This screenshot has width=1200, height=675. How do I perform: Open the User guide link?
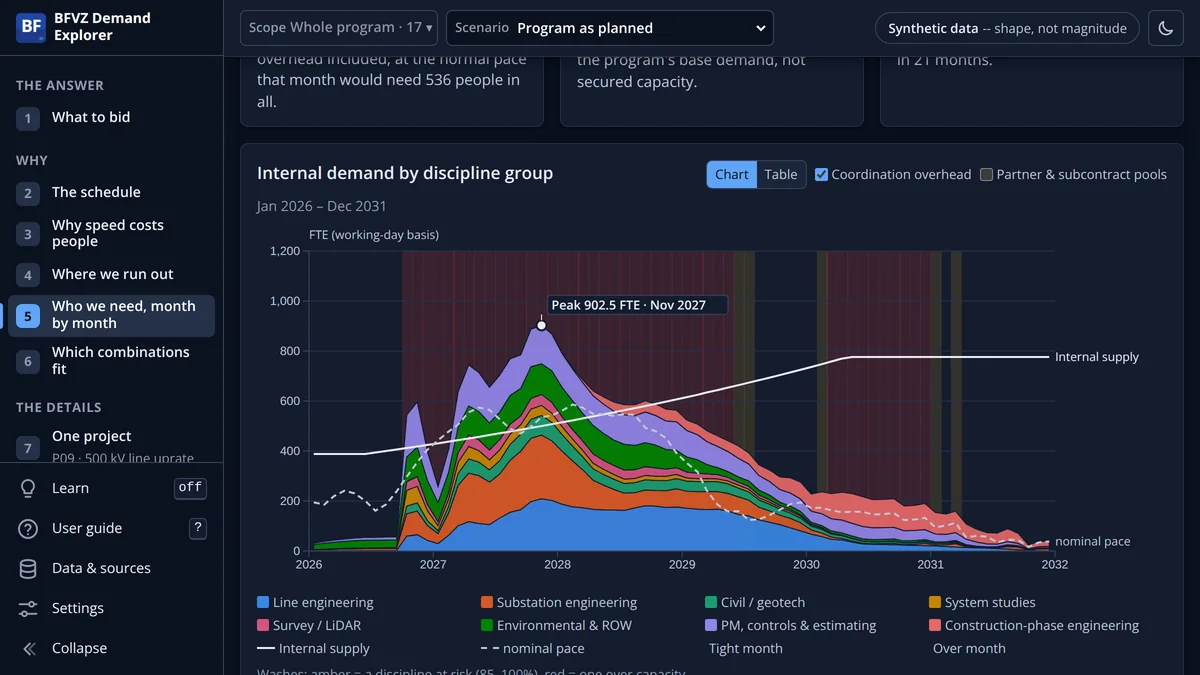point(87,528)
